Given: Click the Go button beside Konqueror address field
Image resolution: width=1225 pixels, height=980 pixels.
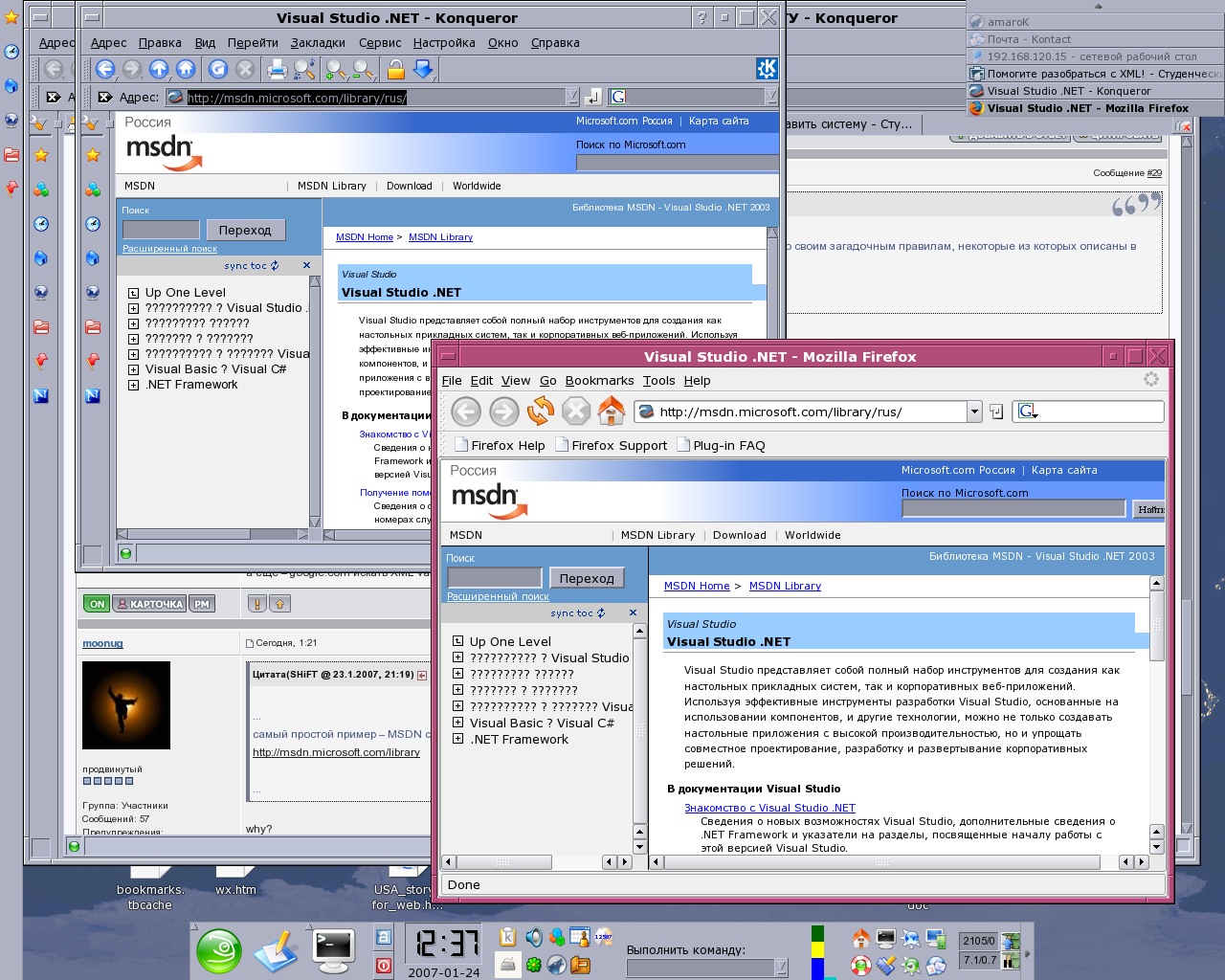Looking at the screenshot, I should click(x=593, y=97).
